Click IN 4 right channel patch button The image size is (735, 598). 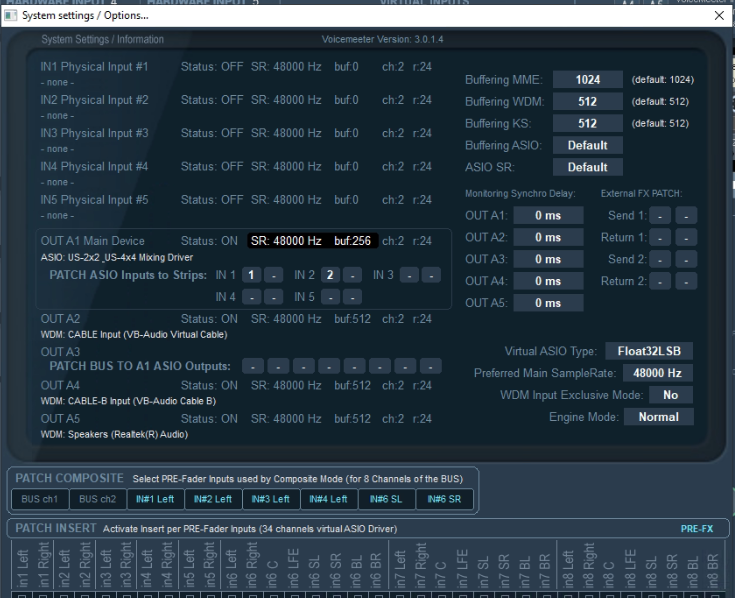click(274, 297)
